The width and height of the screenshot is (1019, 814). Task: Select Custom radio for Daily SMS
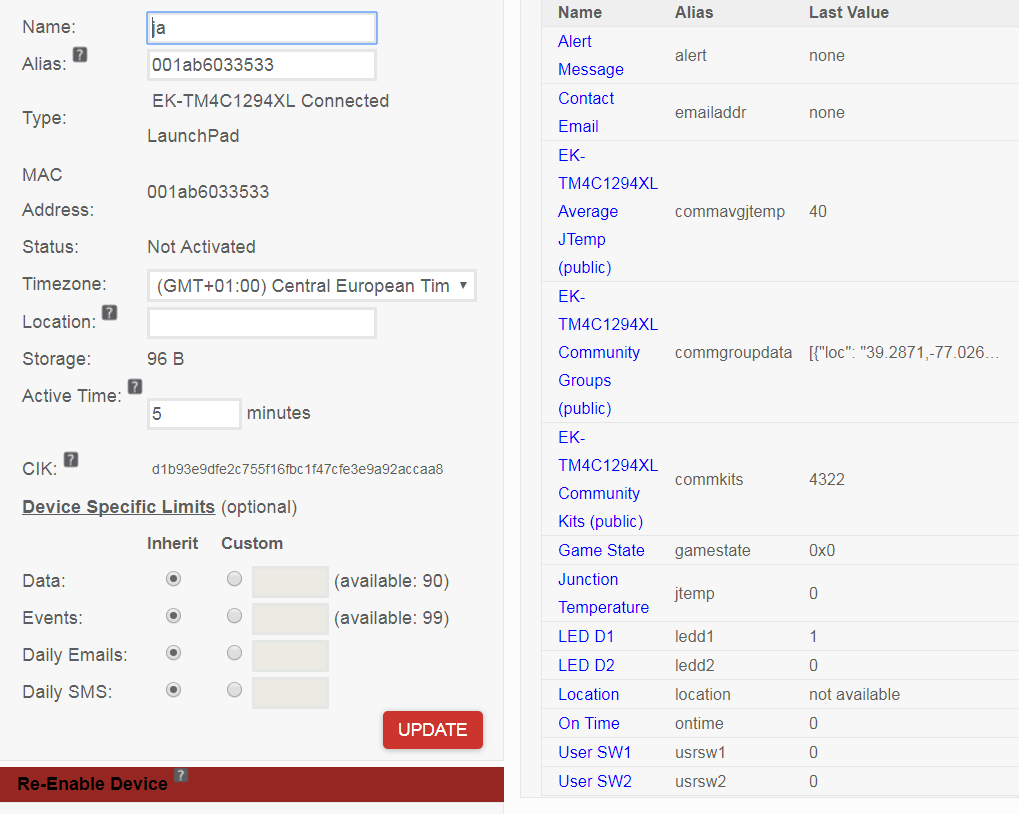(x=235, y=690)
